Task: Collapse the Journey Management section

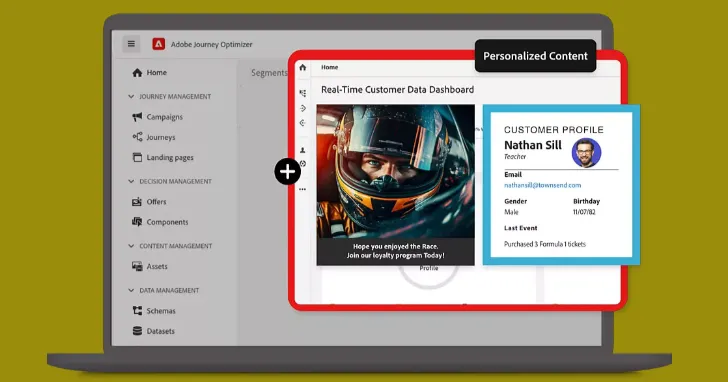Action: 131,97
